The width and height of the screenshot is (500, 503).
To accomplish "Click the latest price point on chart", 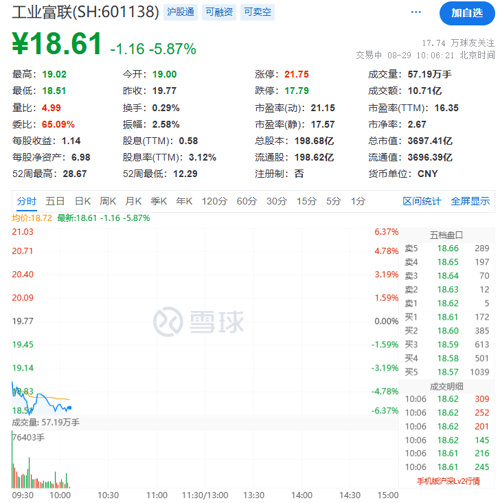I will pos(70,407).
